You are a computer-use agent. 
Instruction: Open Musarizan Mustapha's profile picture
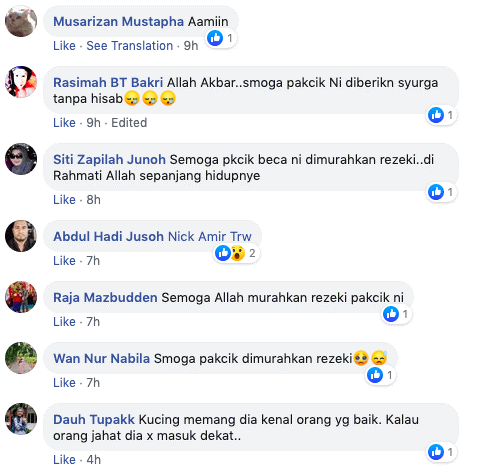(21, 21)
